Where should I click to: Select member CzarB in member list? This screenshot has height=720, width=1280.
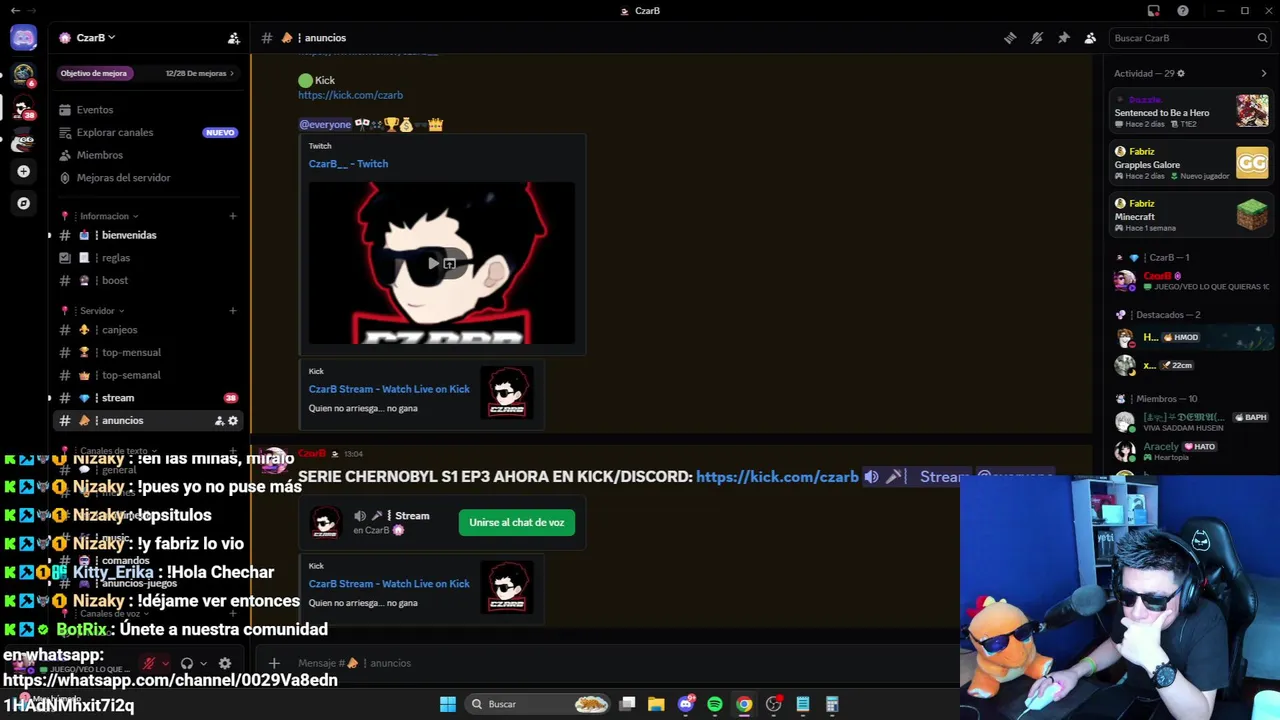coord(1191,281)
